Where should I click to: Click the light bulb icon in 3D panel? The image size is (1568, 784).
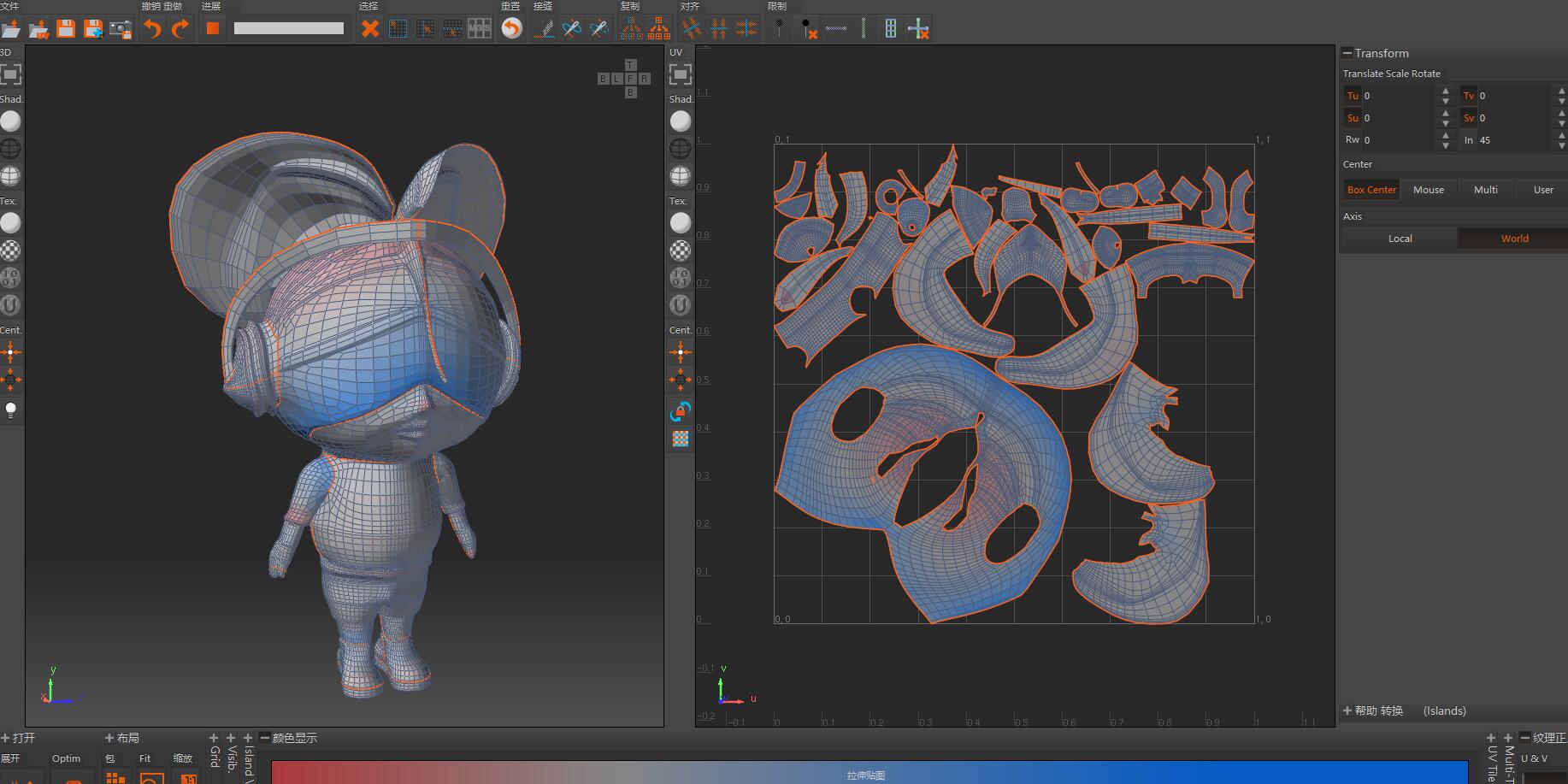click(x=10, y=410)
